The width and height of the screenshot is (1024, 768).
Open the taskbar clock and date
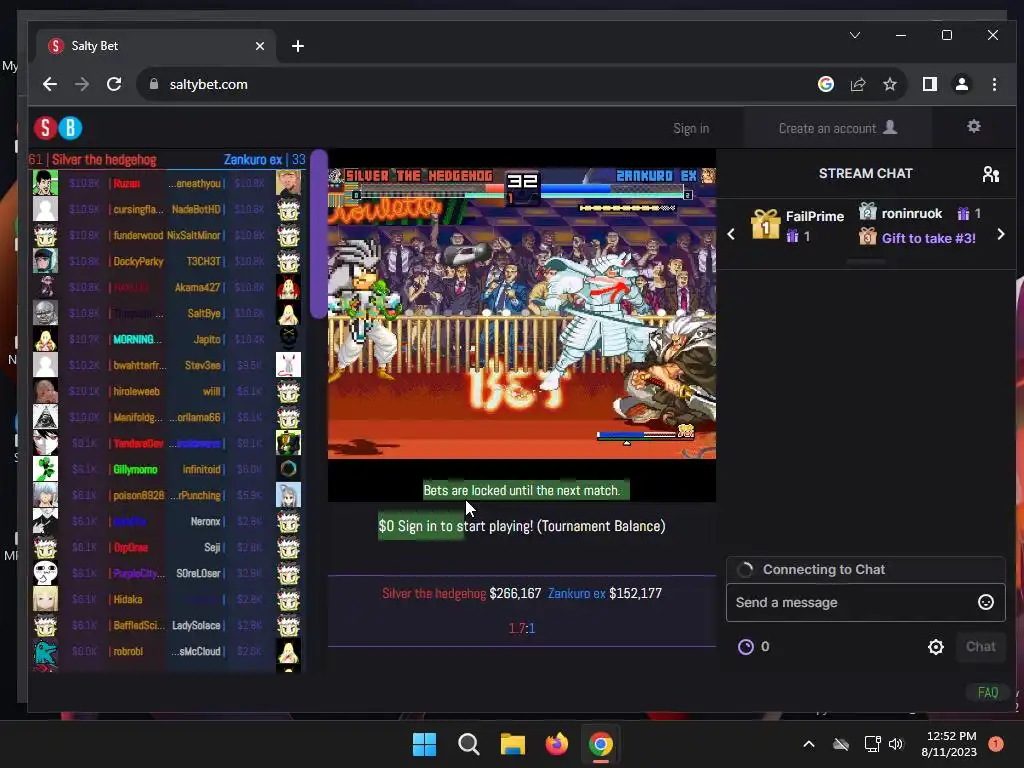(949, 744)
